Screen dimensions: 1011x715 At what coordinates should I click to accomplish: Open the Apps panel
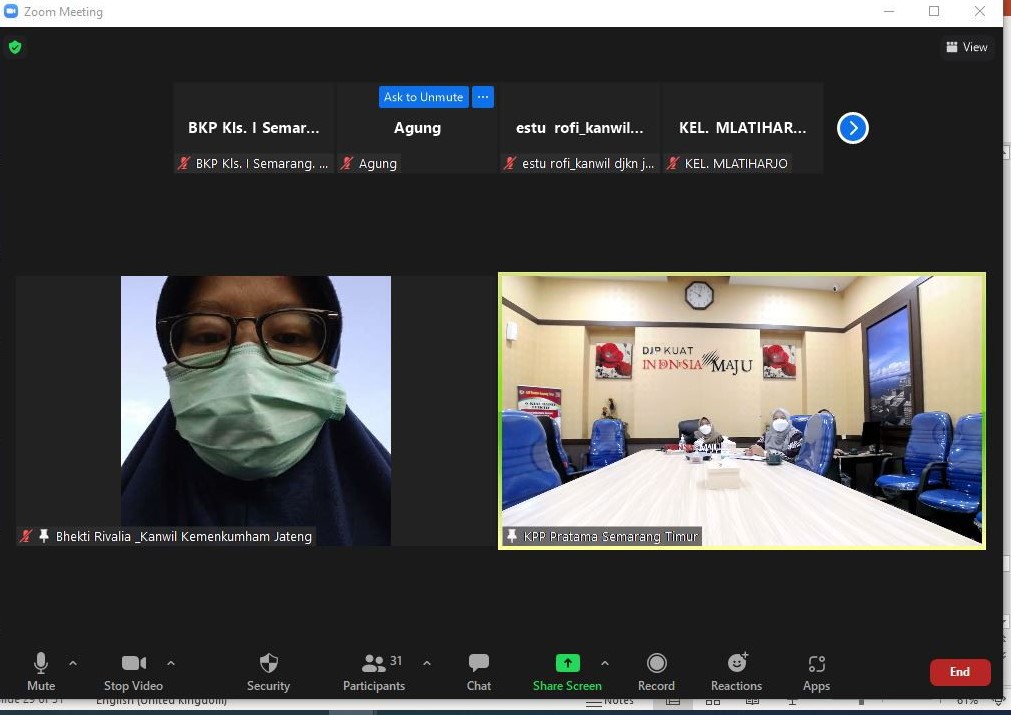pyautogui.click(x=816, y=670)
